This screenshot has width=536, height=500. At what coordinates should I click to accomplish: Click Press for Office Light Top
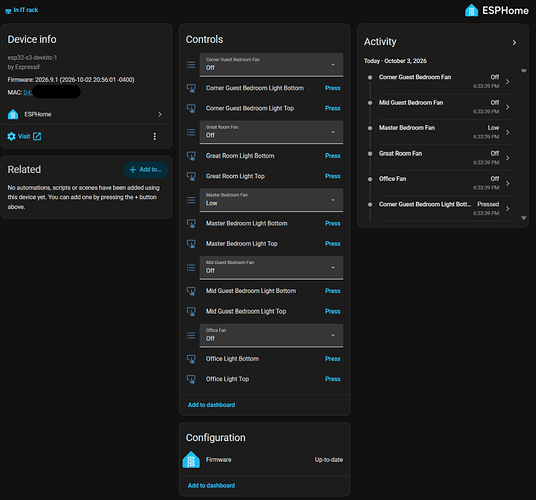point(333,379)
